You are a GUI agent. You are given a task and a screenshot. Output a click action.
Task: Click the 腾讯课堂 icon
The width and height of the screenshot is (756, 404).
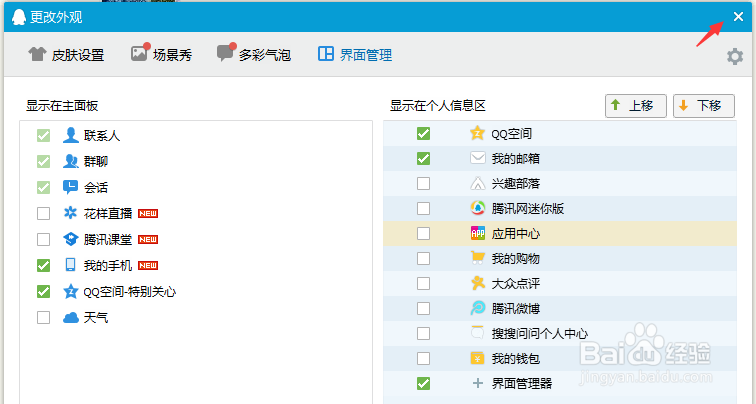click(x=70, y=239)
